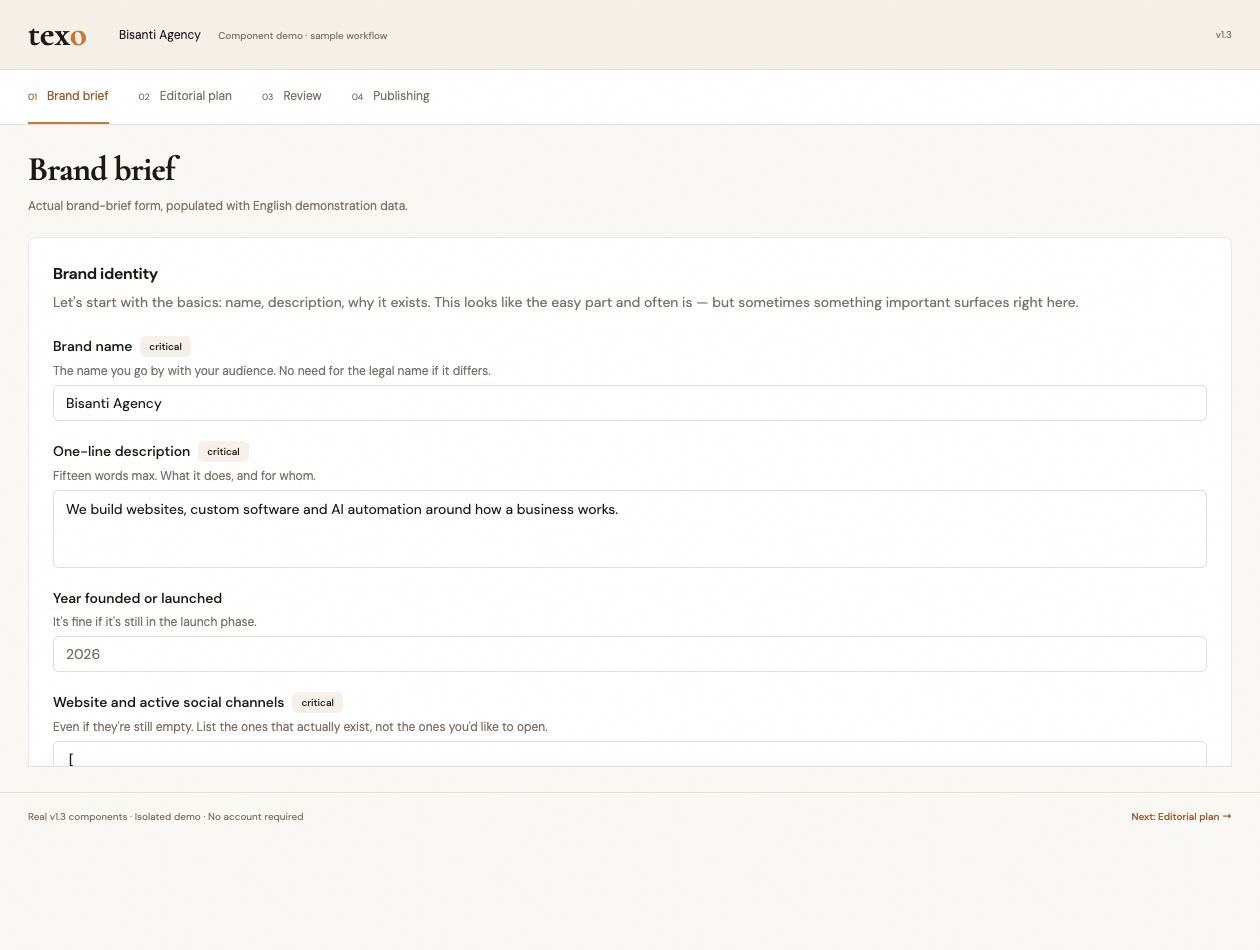
Task: Click the texo logo
Action: [x=57, y=36]
